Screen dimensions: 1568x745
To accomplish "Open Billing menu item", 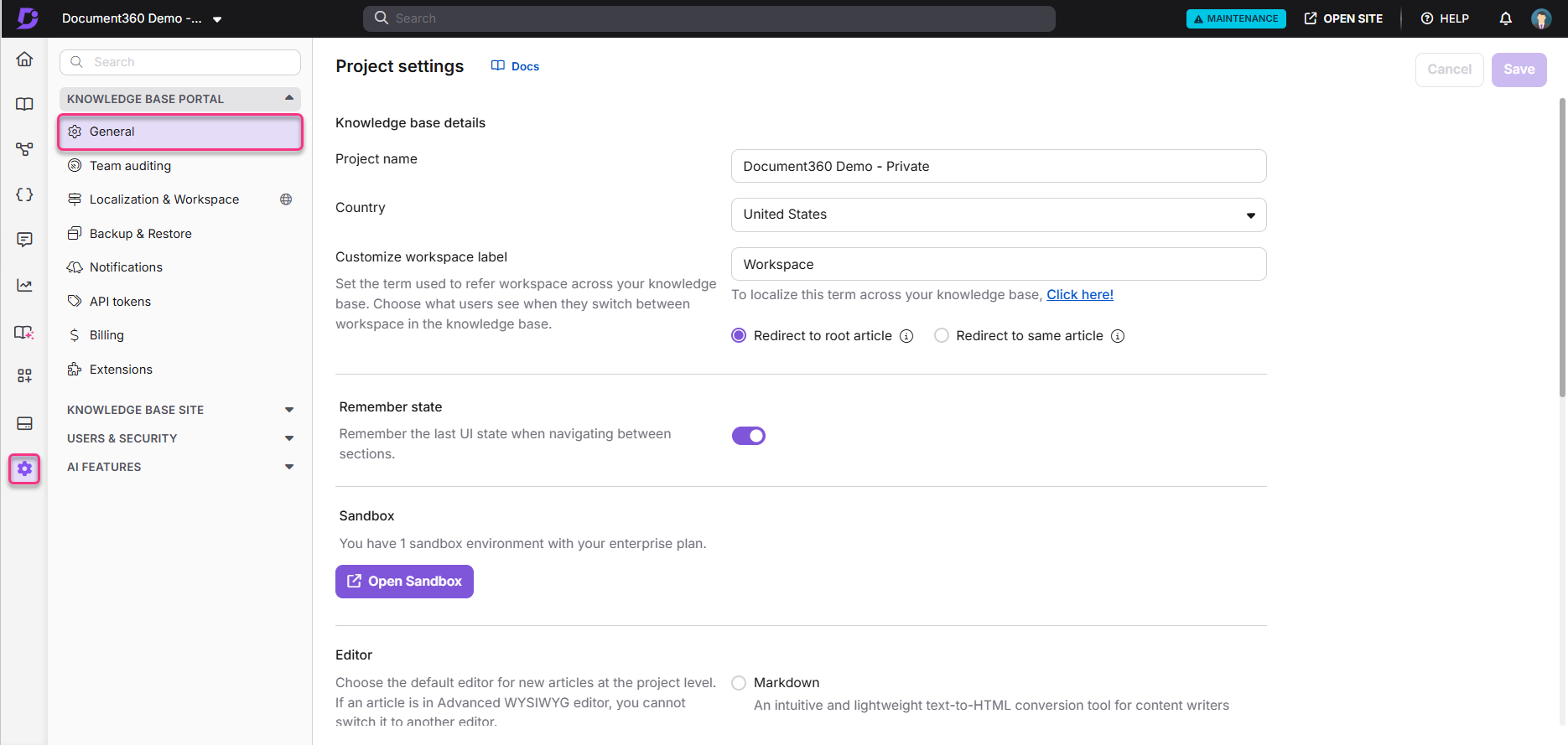I will (180, 335).
